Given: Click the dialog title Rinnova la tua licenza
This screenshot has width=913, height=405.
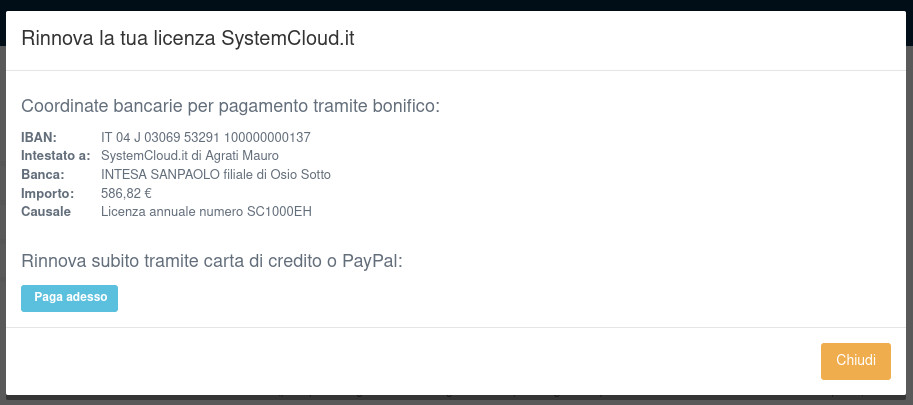Looking at the screenshot, I should 119,39.
